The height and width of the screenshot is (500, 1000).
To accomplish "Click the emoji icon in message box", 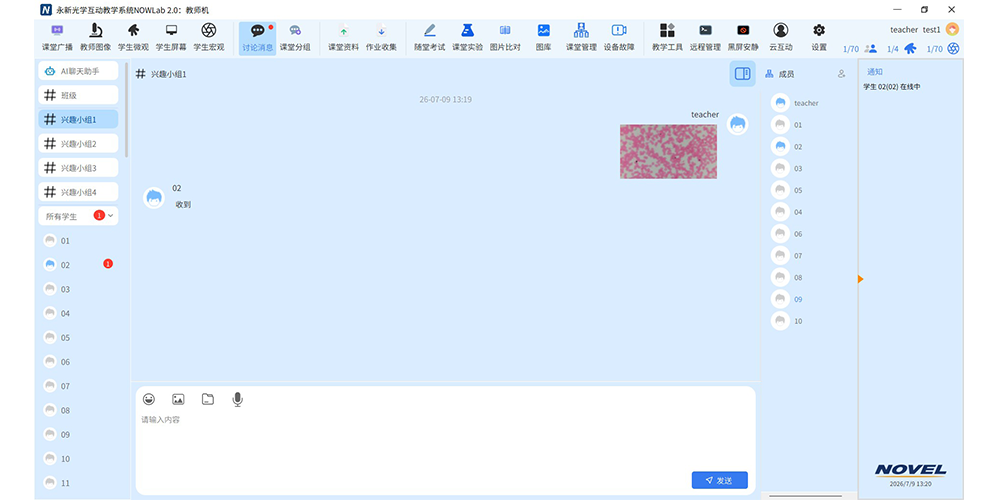I will (149, 399).
